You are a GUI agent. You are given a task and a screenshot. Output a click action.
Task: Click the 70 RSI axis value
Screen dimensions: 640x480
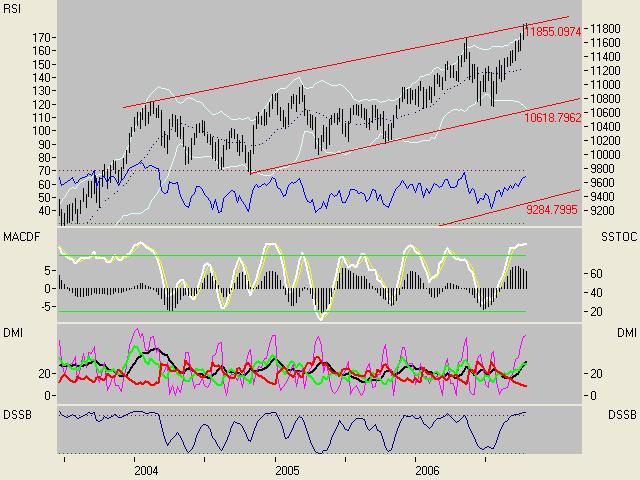tap(44, 171)
